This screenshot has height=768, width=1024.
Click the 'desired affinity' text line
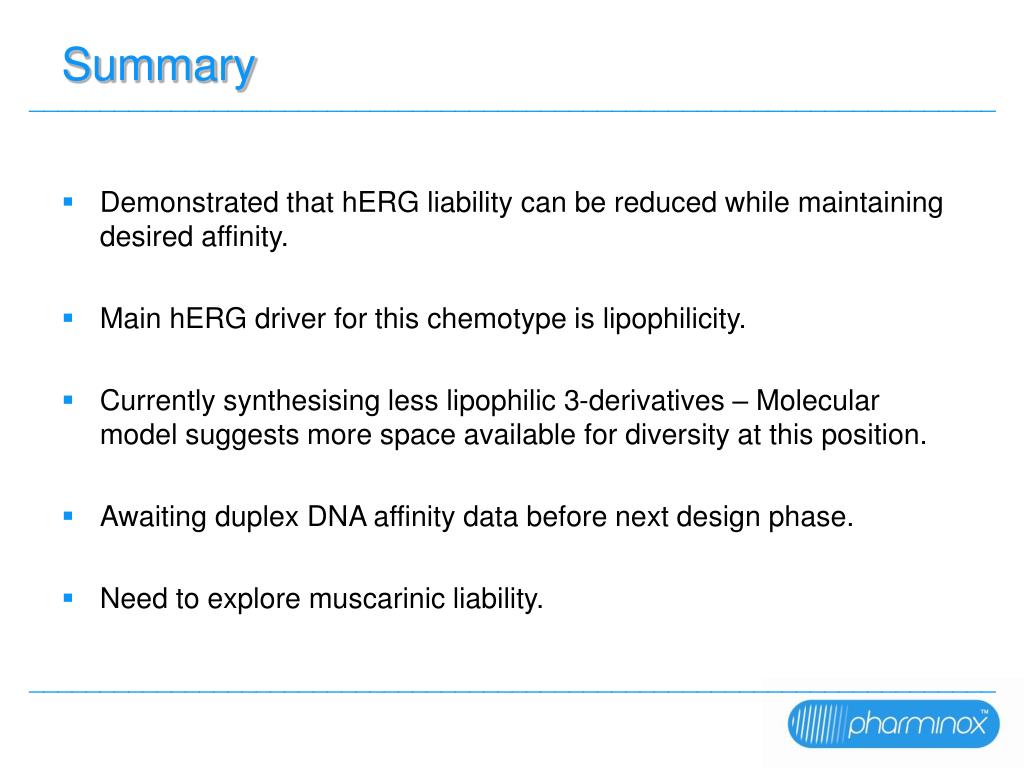click(194, 236)
